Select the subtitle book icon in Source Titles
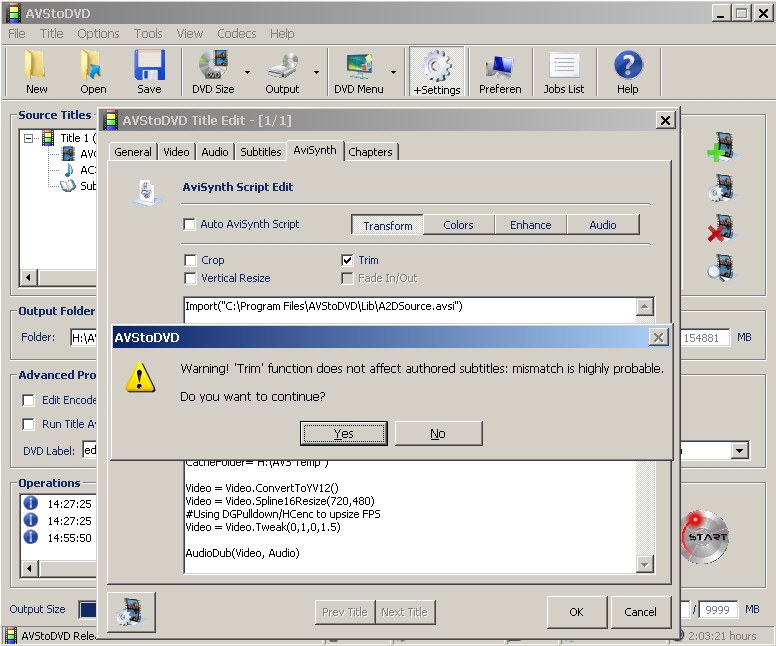This screenshot has height=646, width=776. [68, 186]
